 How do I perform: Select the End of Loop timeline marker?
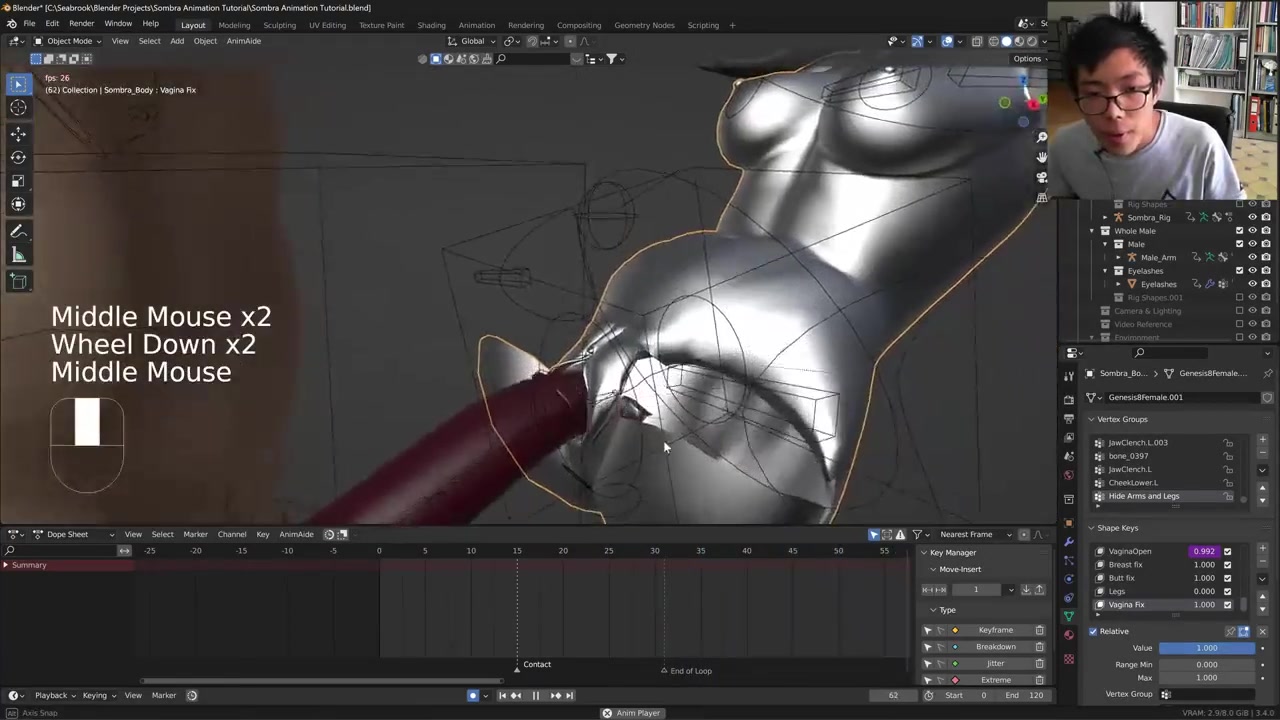click(664, 671)
